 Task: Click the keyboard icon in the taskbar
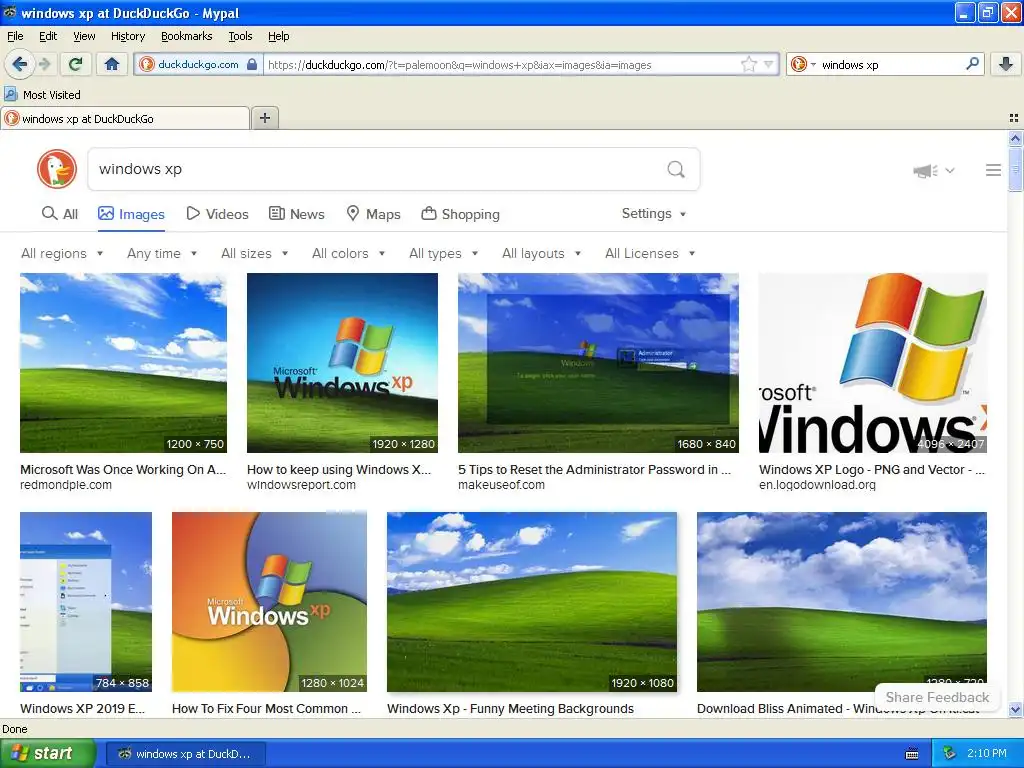coord(912,754)
